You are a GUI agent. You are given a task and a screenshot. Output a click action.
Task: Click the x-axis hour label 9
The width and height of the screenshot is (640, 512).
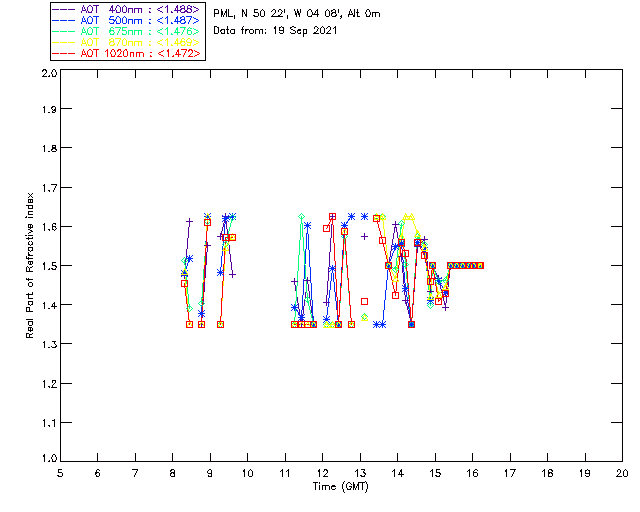coord(210,473)
